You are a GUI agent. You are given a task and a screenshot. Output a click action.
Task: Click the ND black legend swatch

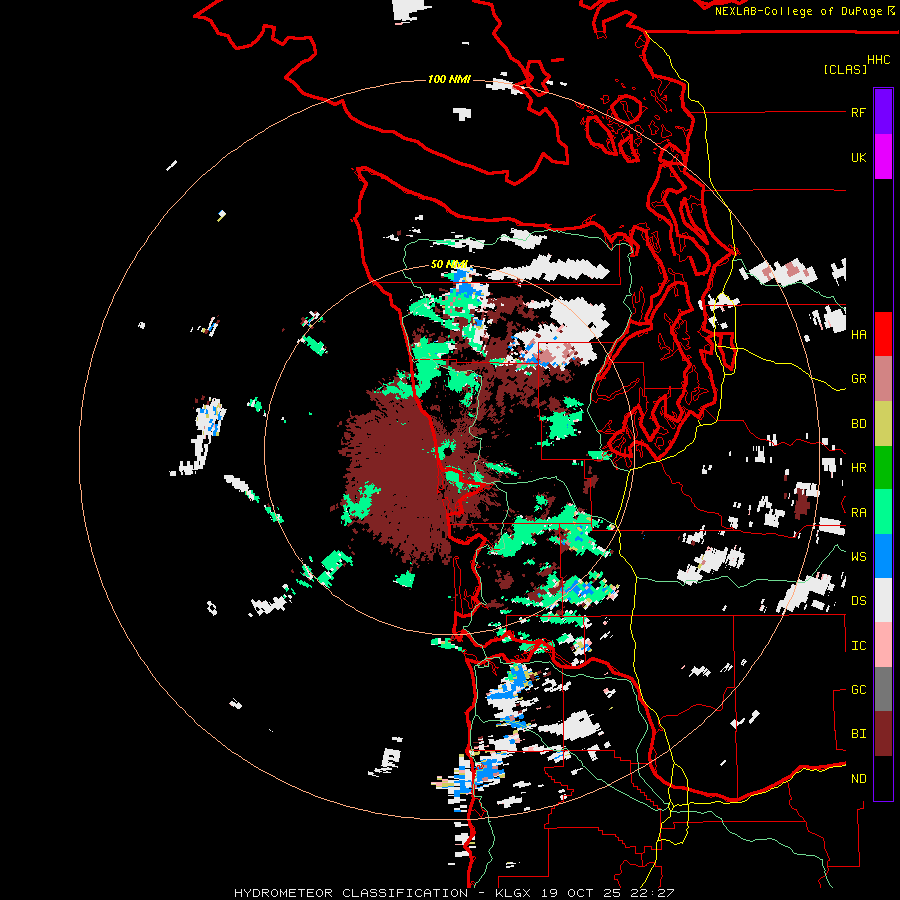(x=883, y=778)
